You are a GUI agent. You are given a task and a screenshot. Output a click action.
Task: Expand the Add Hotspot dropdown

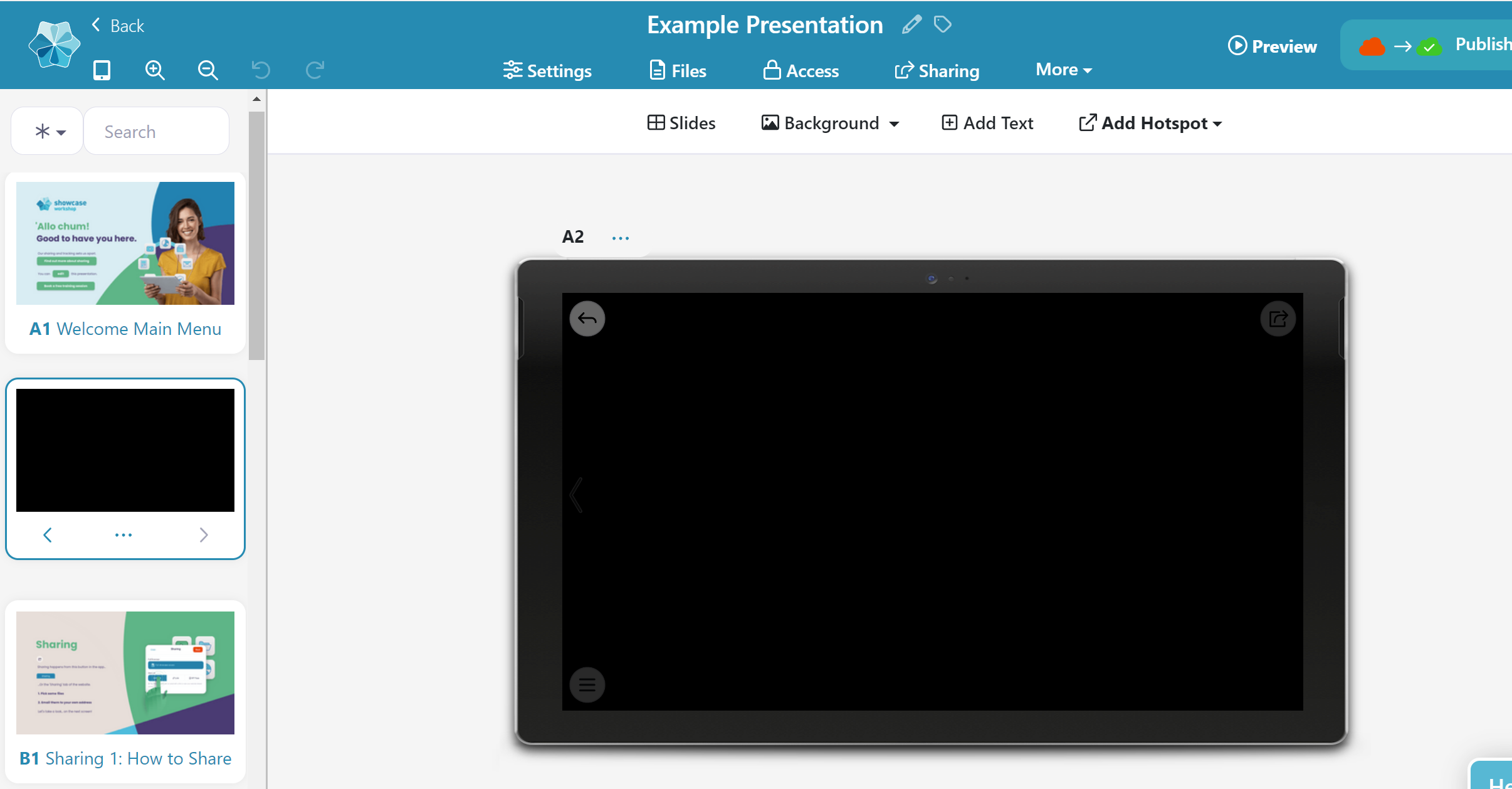(1150, 123)
